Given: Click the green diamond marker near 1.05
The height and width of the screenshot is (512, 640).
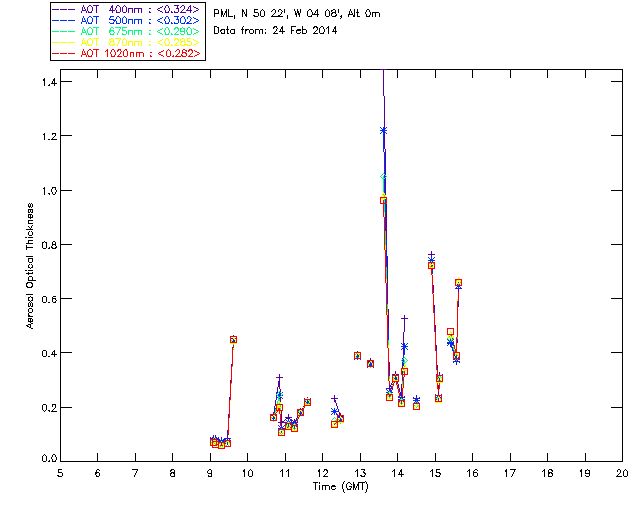Looking at the screenshot, I should (x=383, y=176).
